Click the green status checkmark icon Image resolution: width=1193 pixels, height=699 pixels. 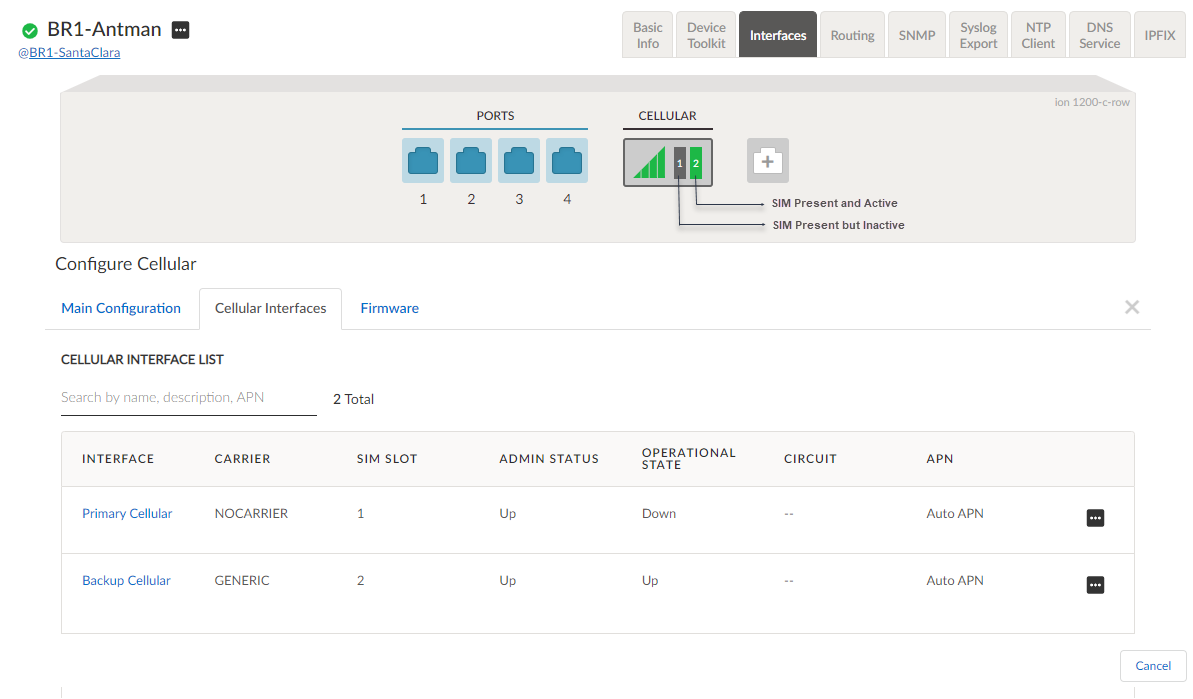coord(30,30)
